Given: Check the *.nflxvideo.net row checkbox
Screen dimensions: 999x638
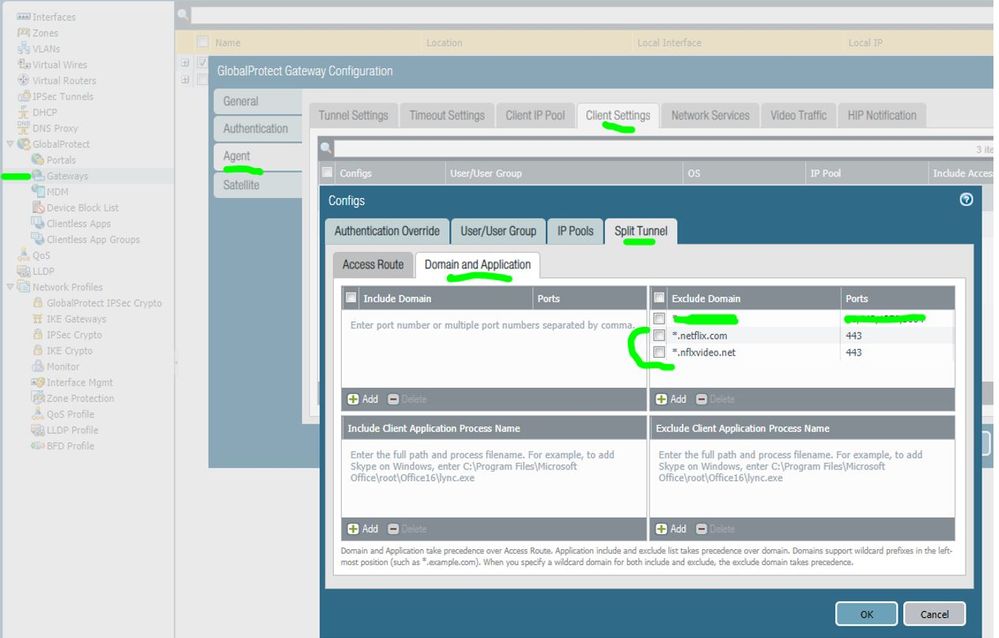Looking at the screenshot, I should pos(659,352).
